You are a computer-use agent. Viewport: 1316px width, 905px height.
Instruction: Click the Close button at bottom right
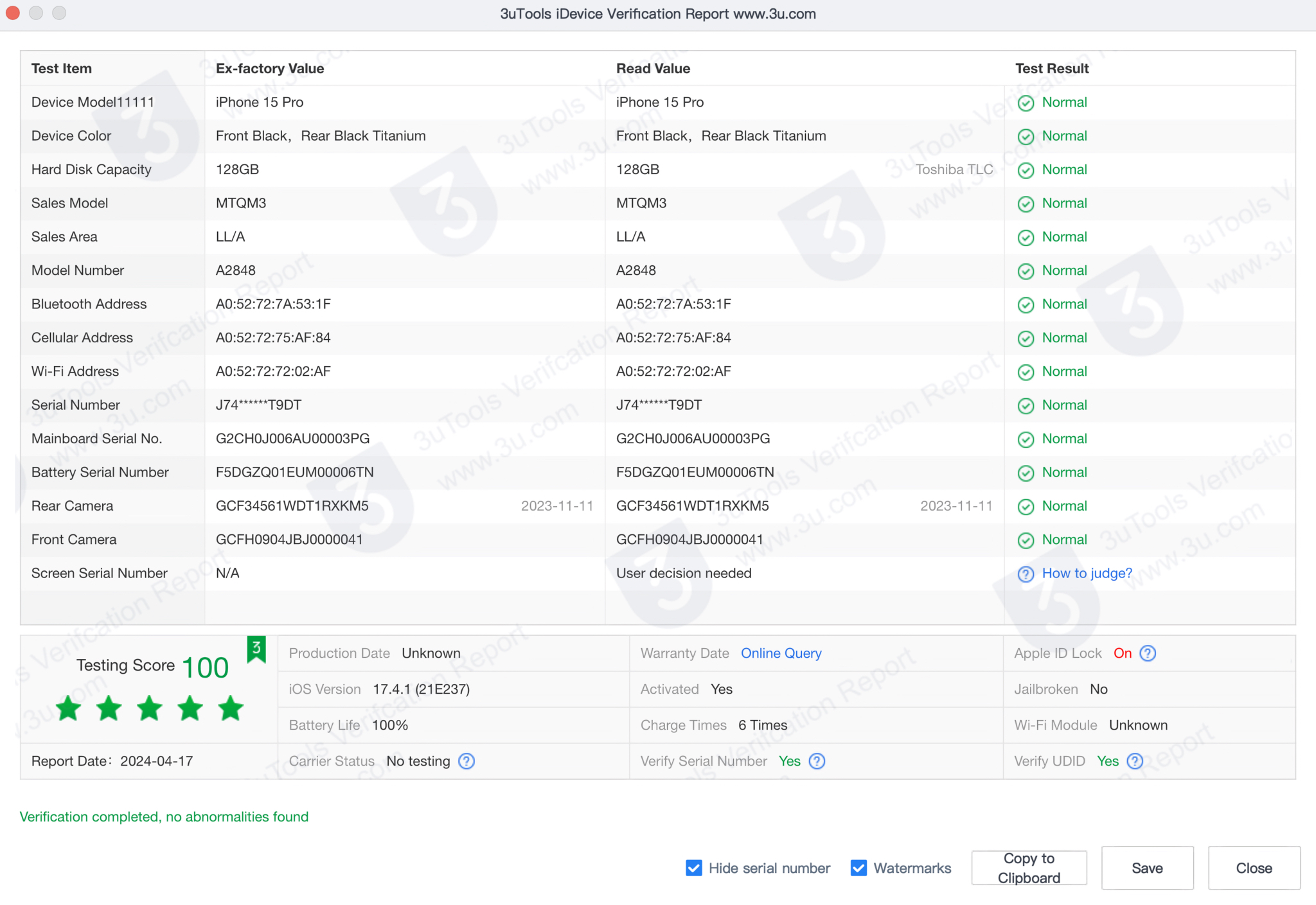(1254, 868)
